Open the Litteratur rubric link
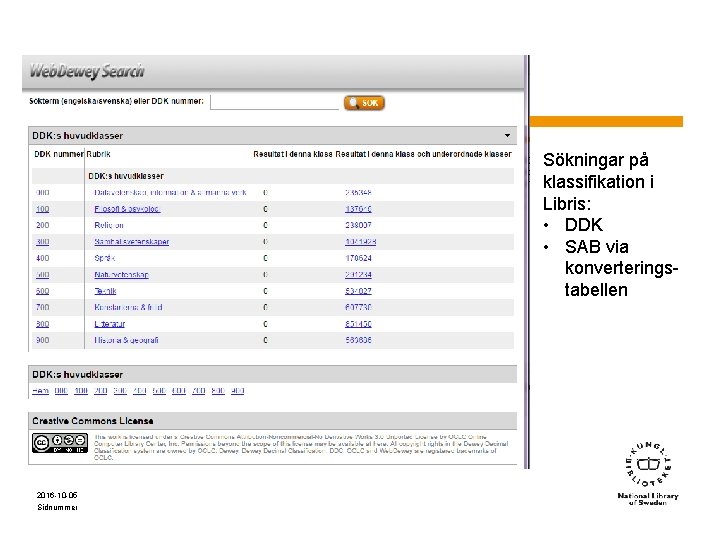The image size is (720, 540). coord(110,324)
